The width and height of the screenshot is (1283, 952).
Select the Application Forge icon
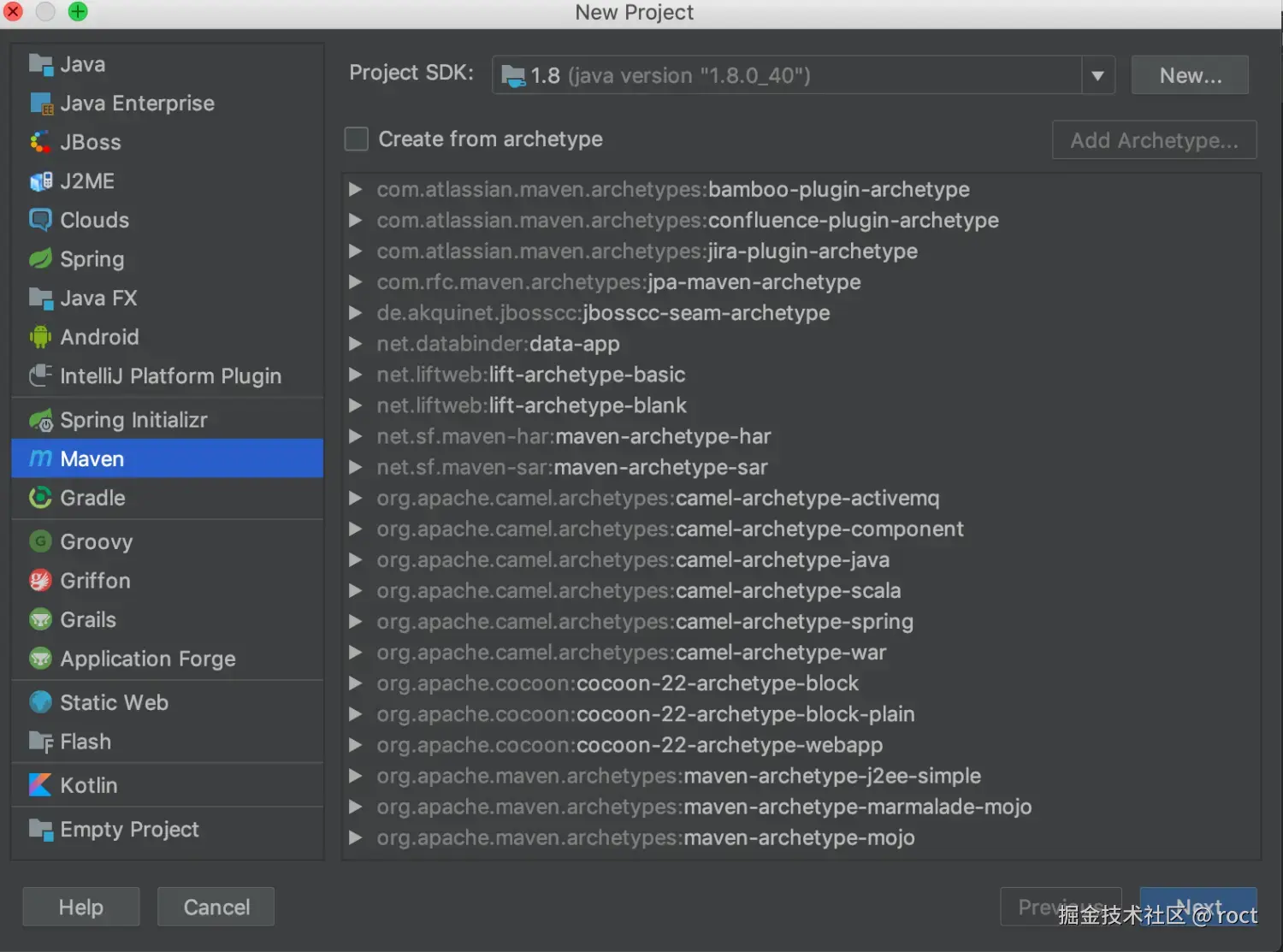coord(40,659)
